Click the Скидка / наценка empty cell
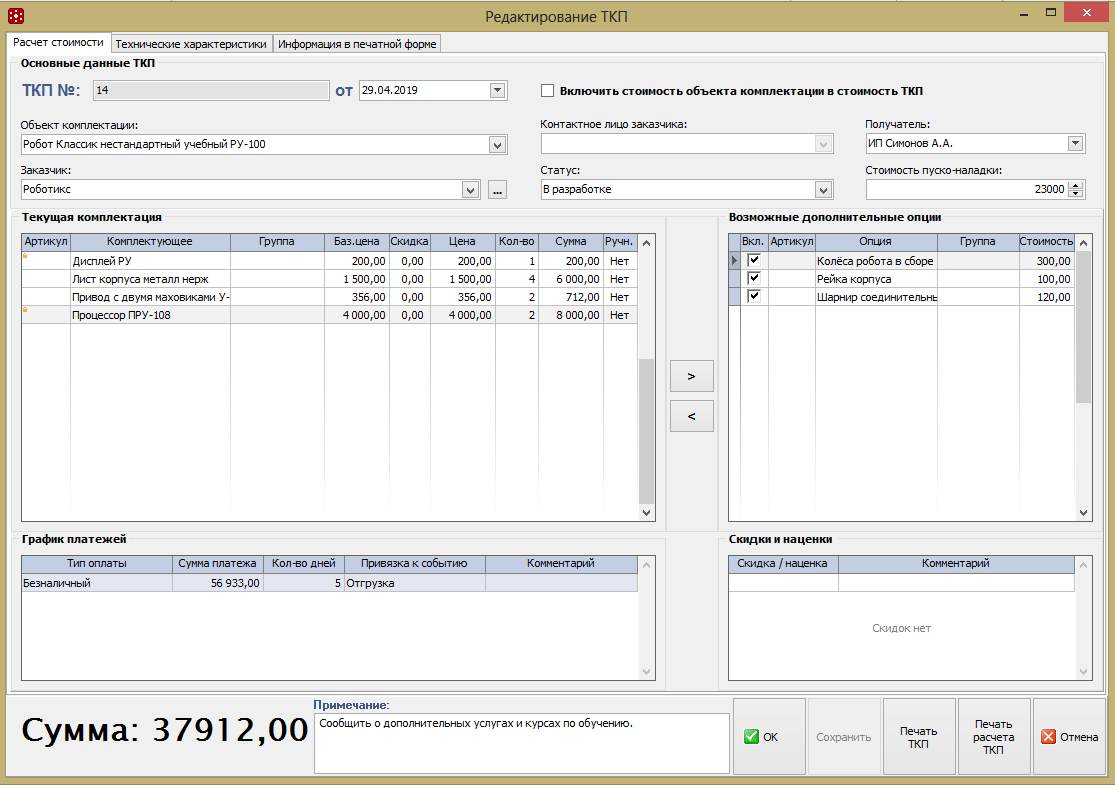The width and height of the screenshot is (1115, 785). 783,582
